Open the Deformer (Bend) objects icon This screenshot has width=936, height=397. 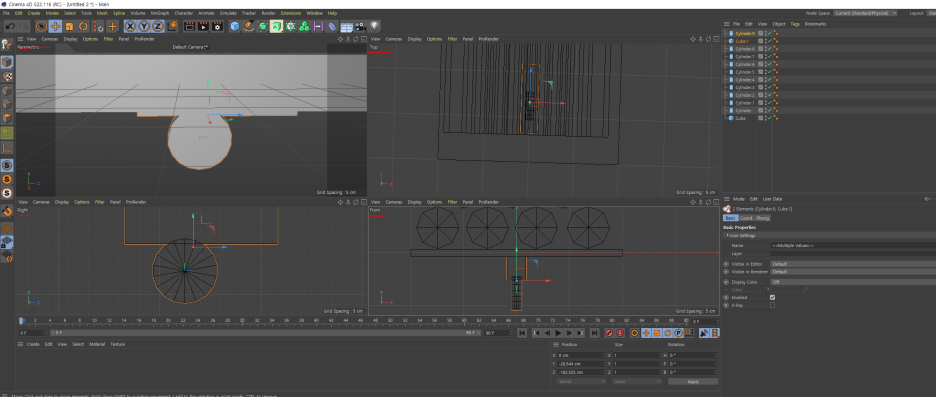(x=332, y=26)
